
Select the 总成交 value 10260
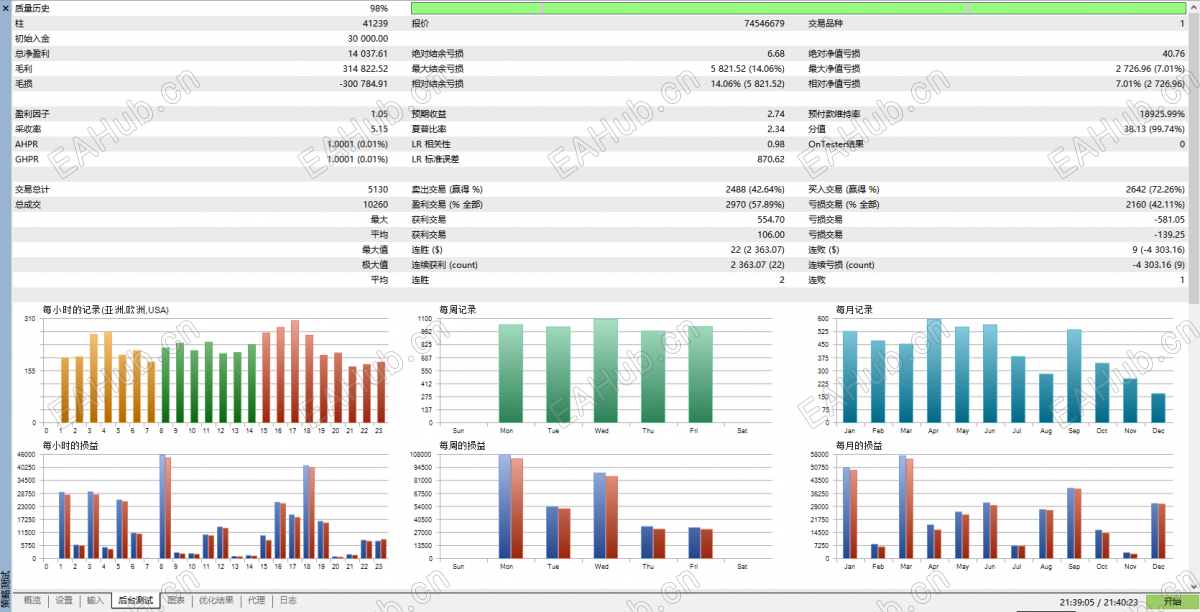pyautogui.click(x=375, y=204)
